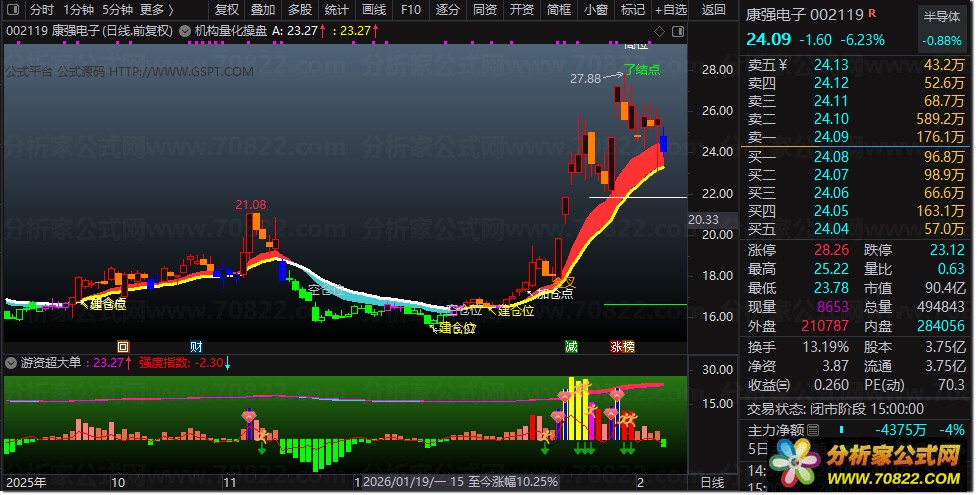This screenshot has width=977, height=495.
Task: Open the 复权 adjustment menu
Action: [x=227, y=9]
